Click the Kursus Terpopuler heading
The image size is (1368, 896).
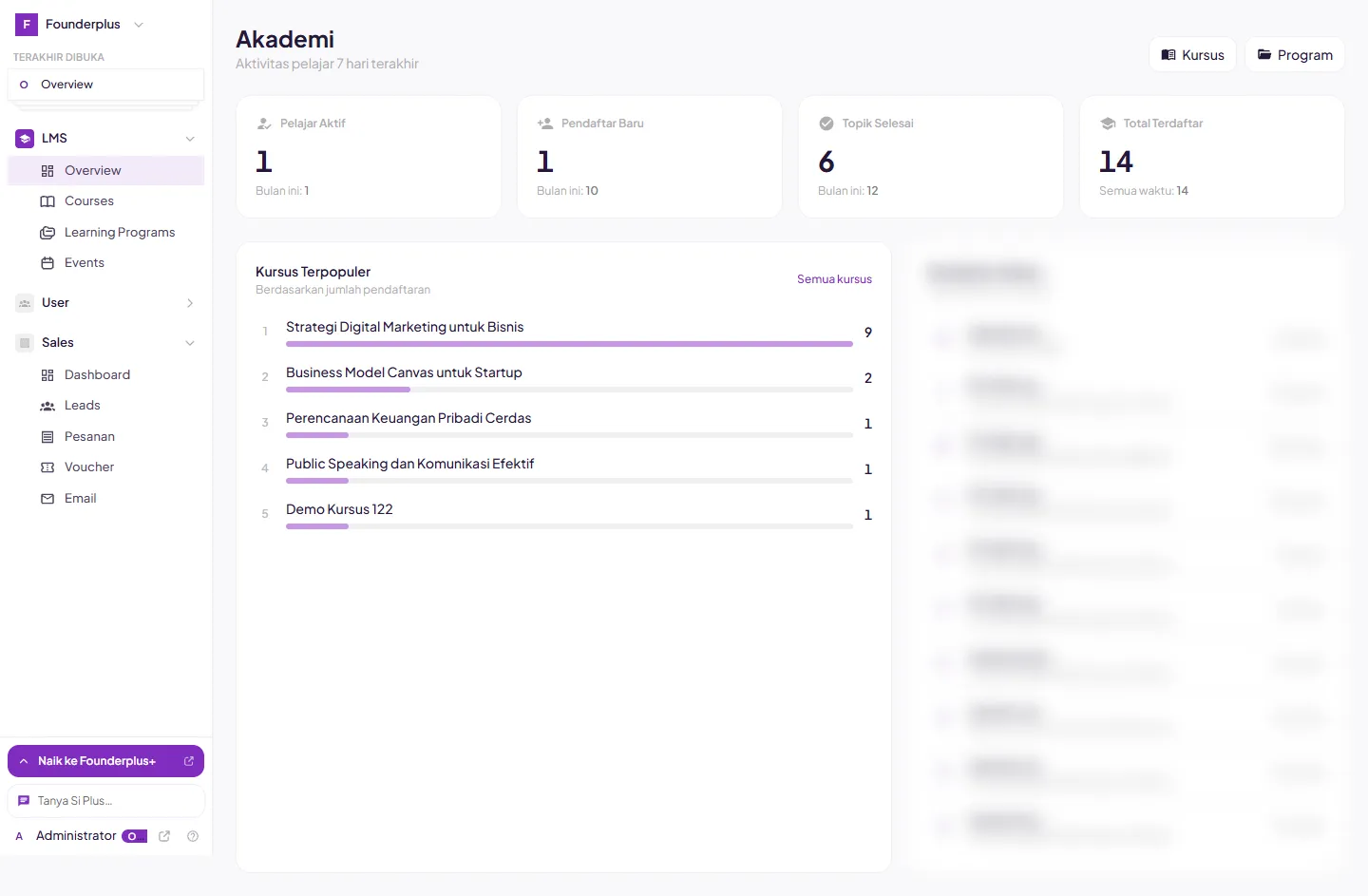coord(313,272)
